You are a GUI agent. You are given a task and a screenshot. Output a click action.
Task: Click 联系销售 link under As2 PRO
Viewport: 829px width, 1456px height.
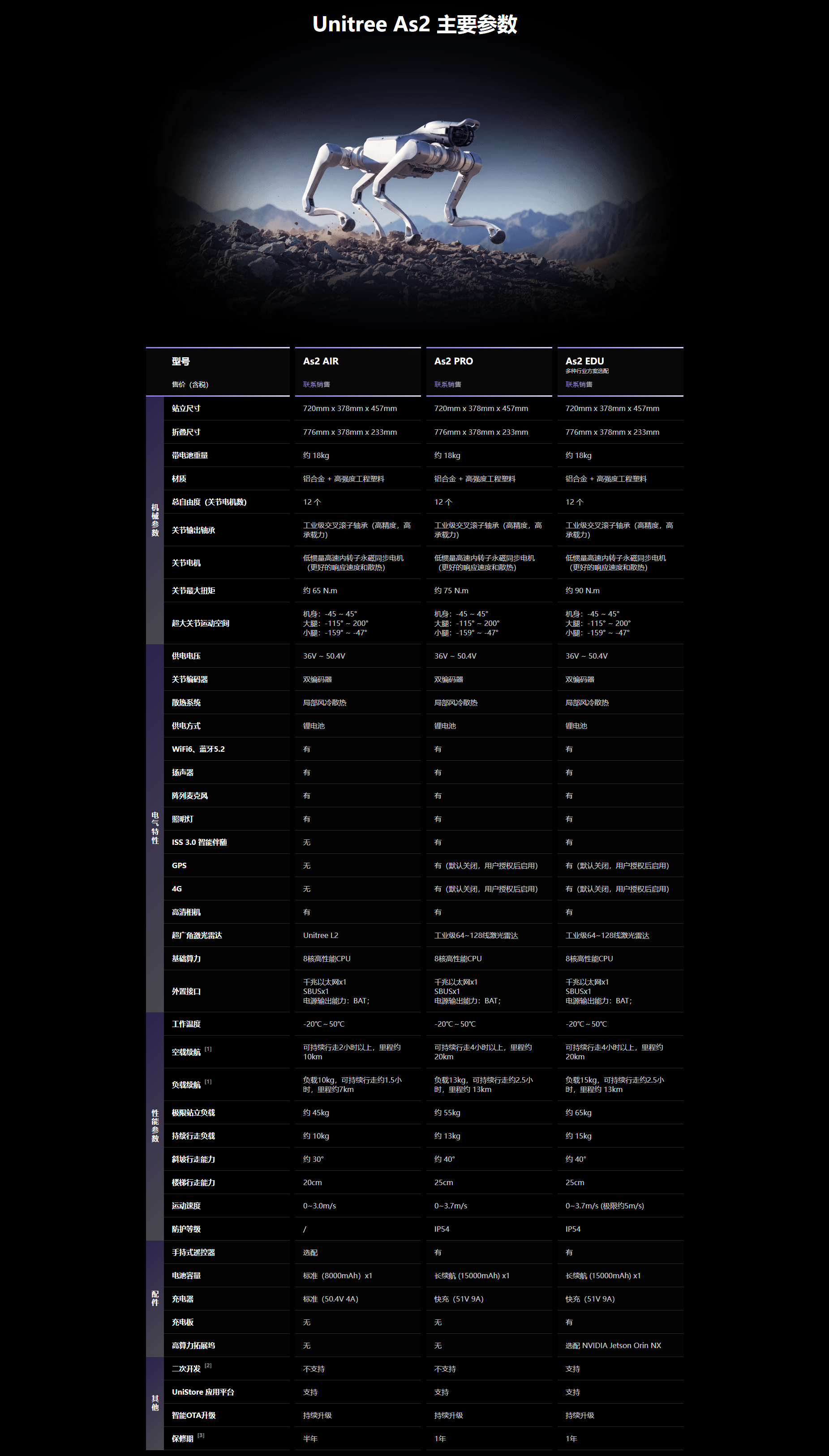click(x=447, y=384)
